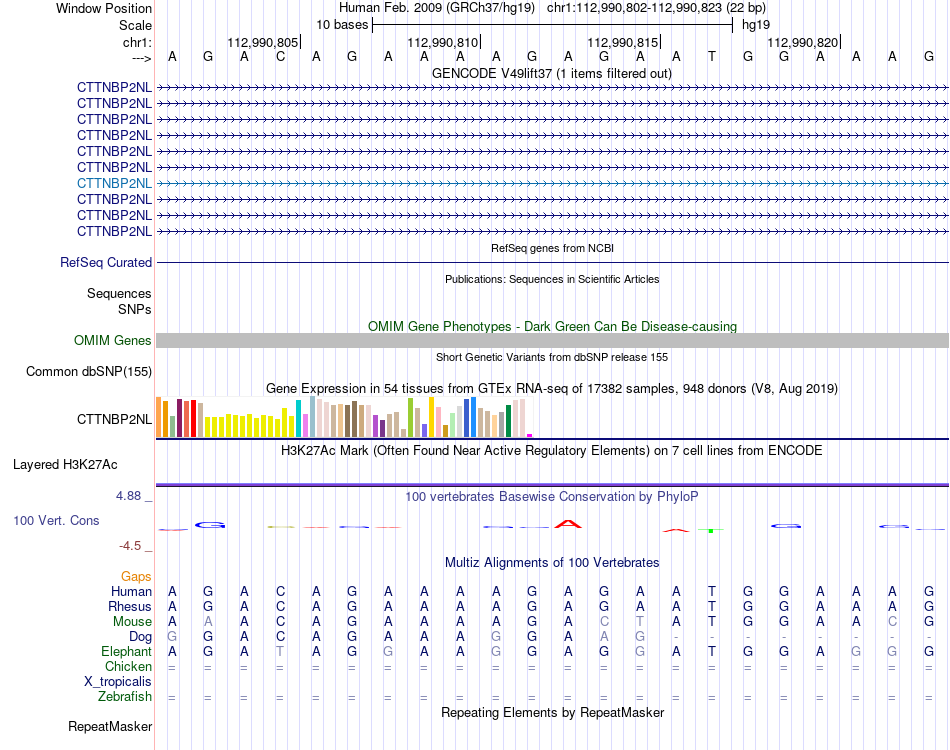The height and width of the screenshot is (750, 950).
Task: Click the dark green GTEx expression bar
Action: pyautogui.click(x=508, y=420)
